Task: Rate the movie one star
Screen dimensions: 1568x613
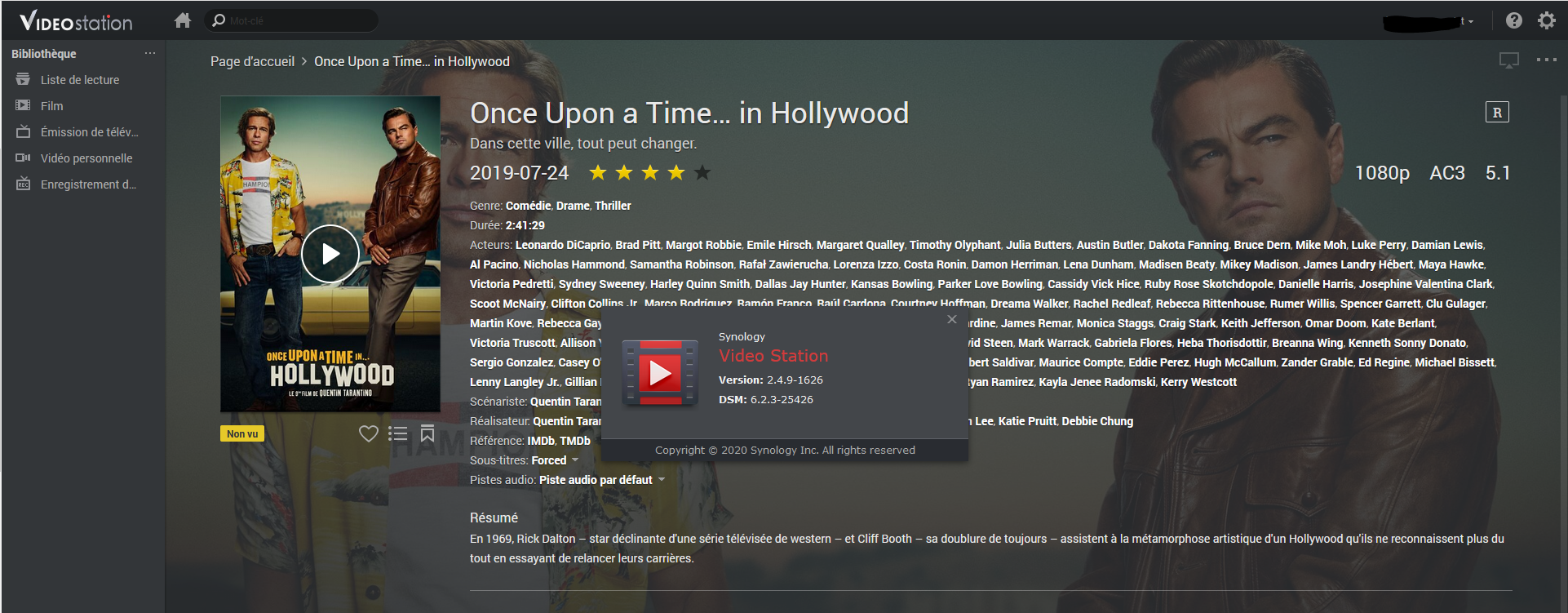Action: (x=598, y=172)
